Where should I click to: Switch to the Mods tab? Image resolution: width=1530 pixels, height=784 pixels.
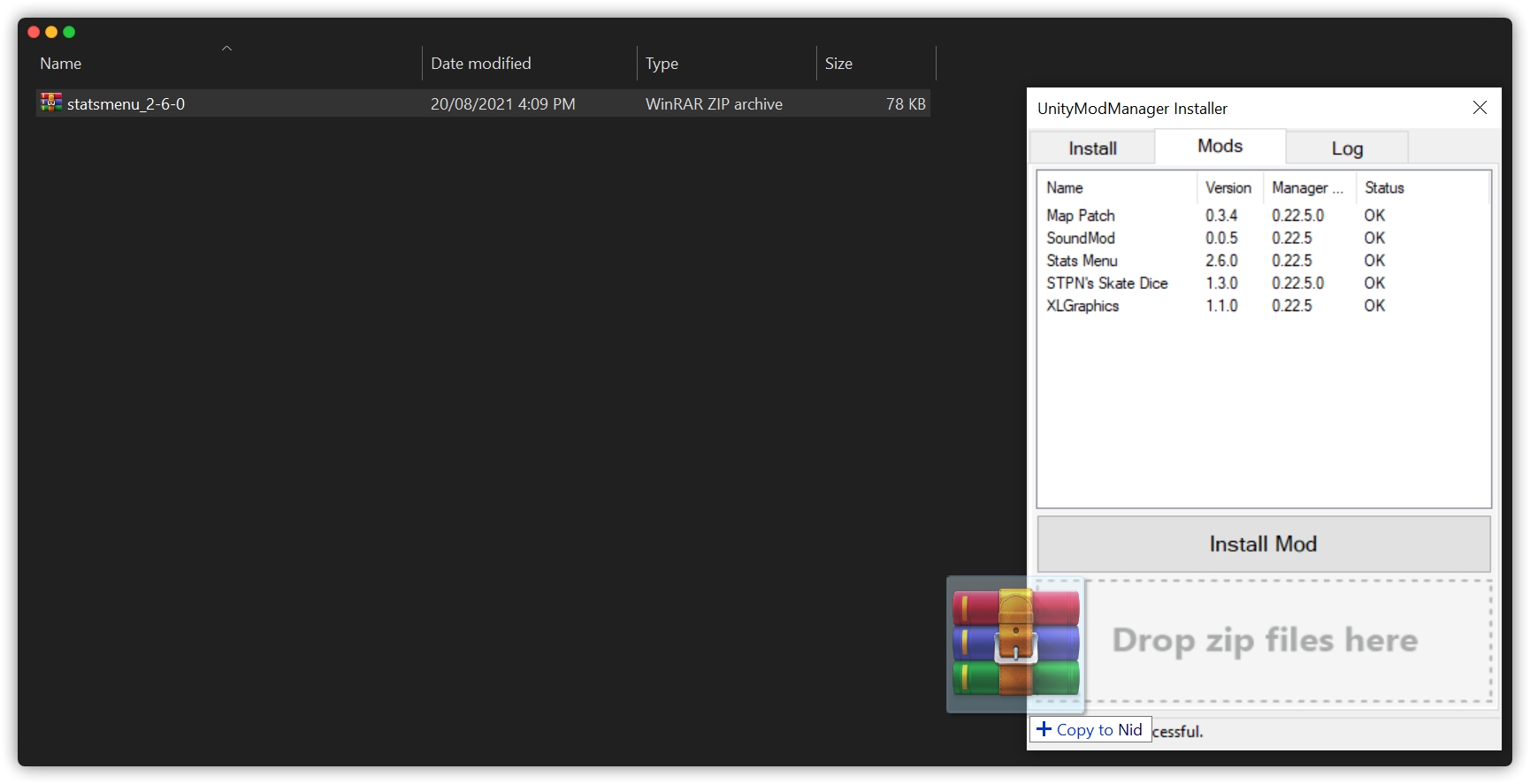pos(1220,146)
